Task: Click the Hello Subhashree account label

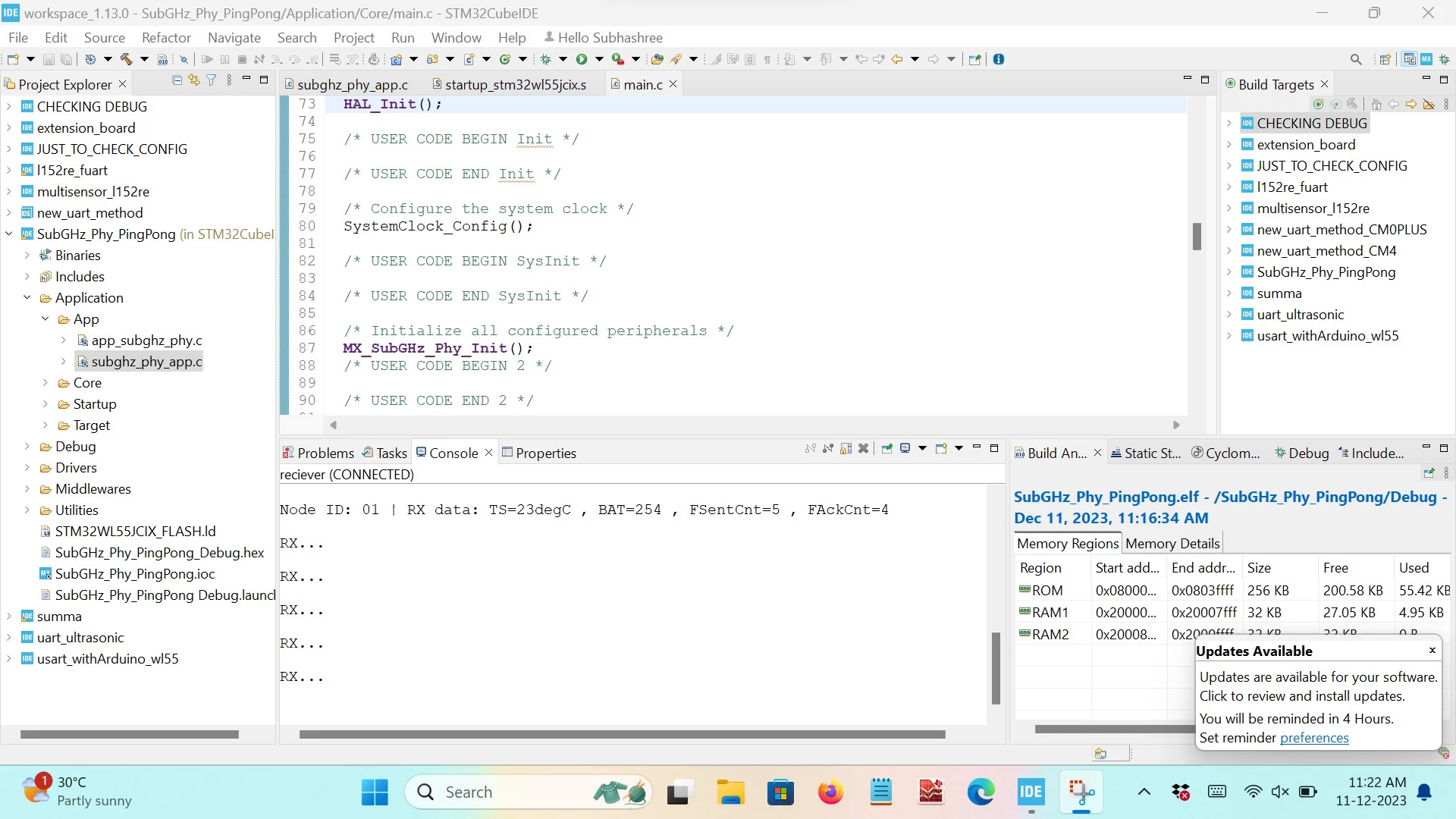Action: [603, 37]
